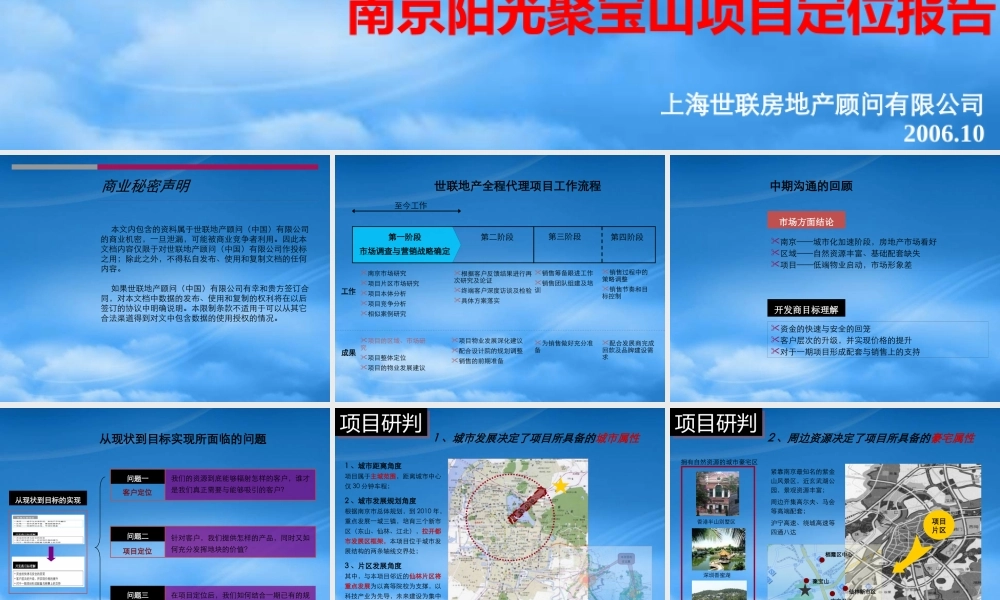Click the 项目定位 label
Image resolution: width=1000 pixels, height=600 pixels.
pos(138,551)
